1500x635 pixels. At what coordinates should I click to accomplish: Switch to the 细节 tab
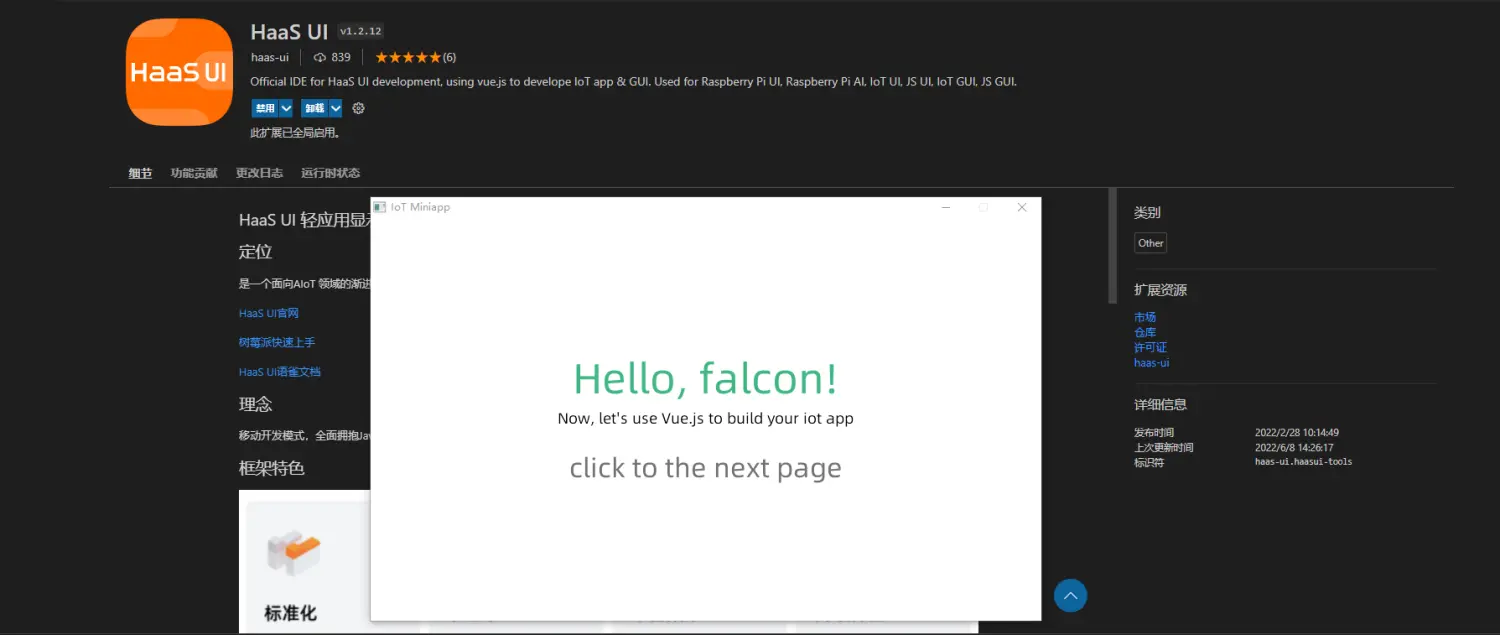140,173
